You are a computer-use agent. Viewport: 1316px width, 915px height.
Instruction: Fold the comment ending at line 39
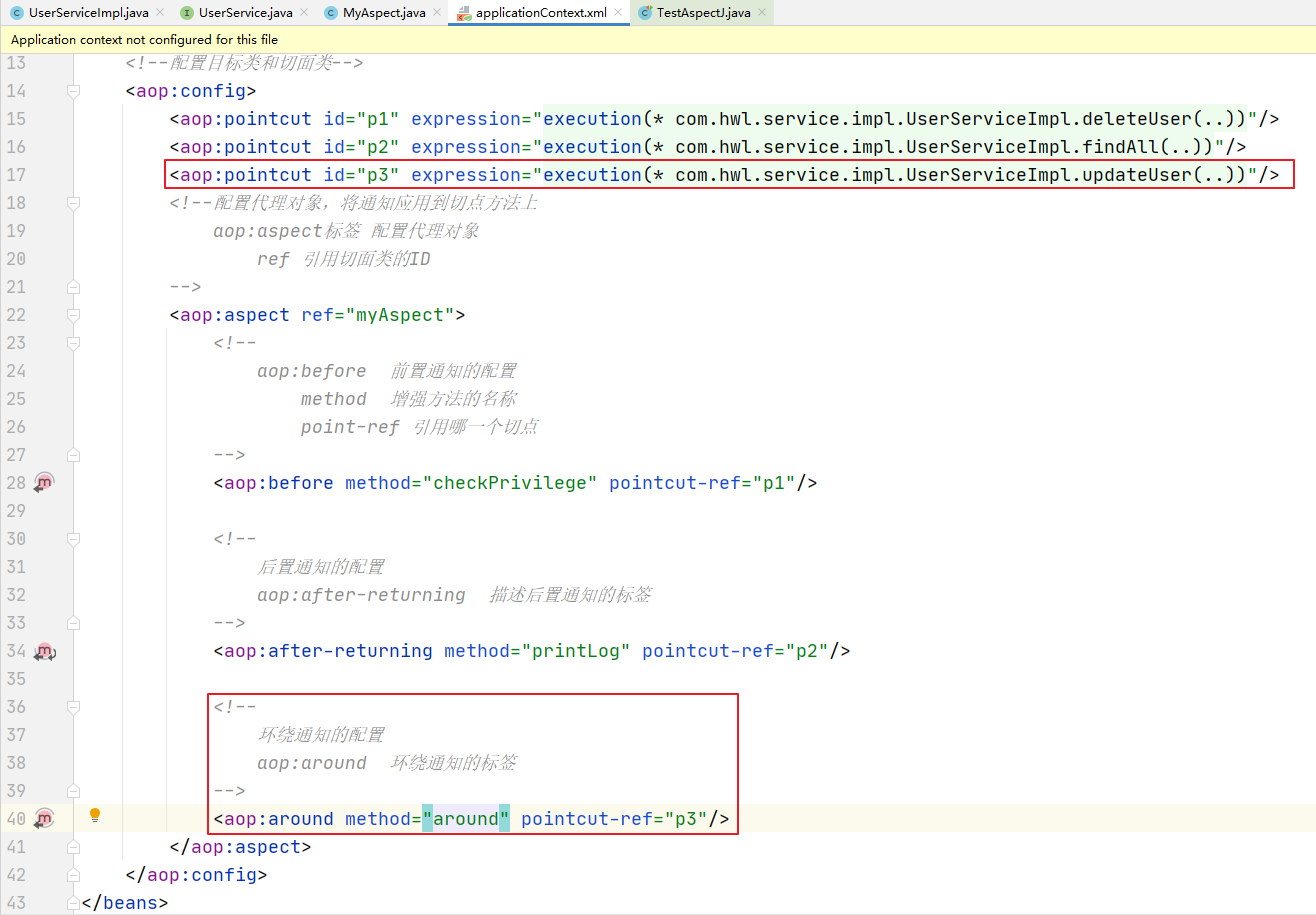coord(73,791)
